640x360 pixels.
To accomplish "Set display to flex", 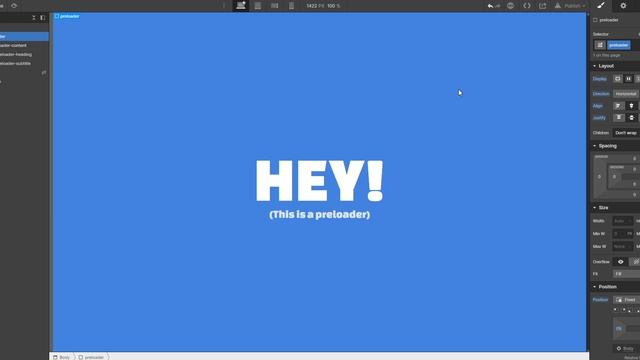I will click(629, 79).
